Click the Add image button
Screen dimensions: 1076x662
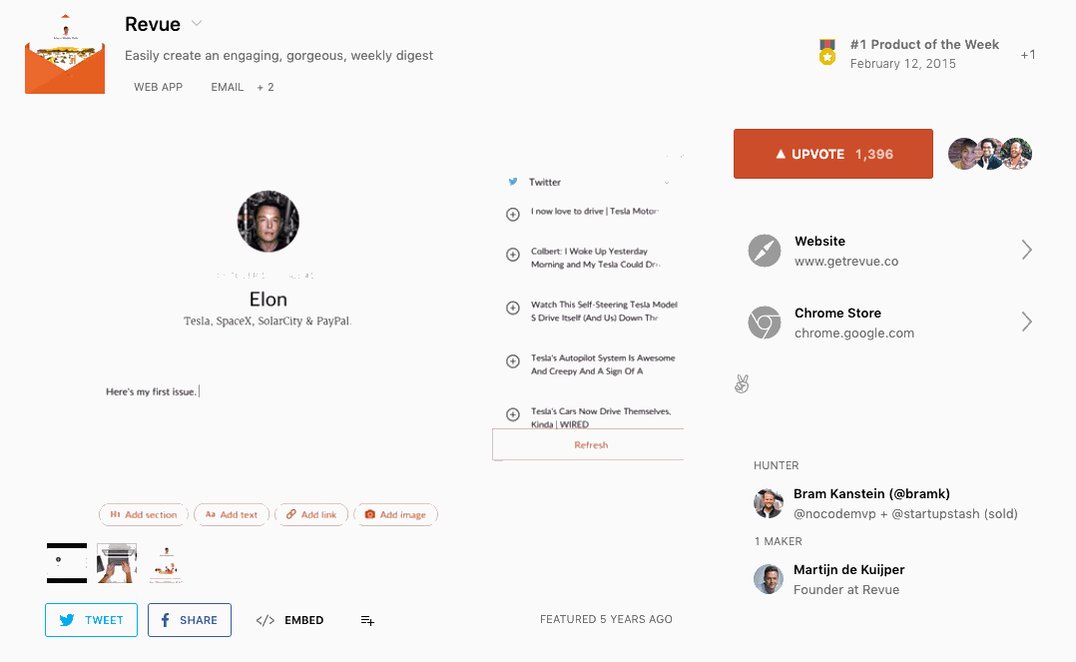point(396,515)
